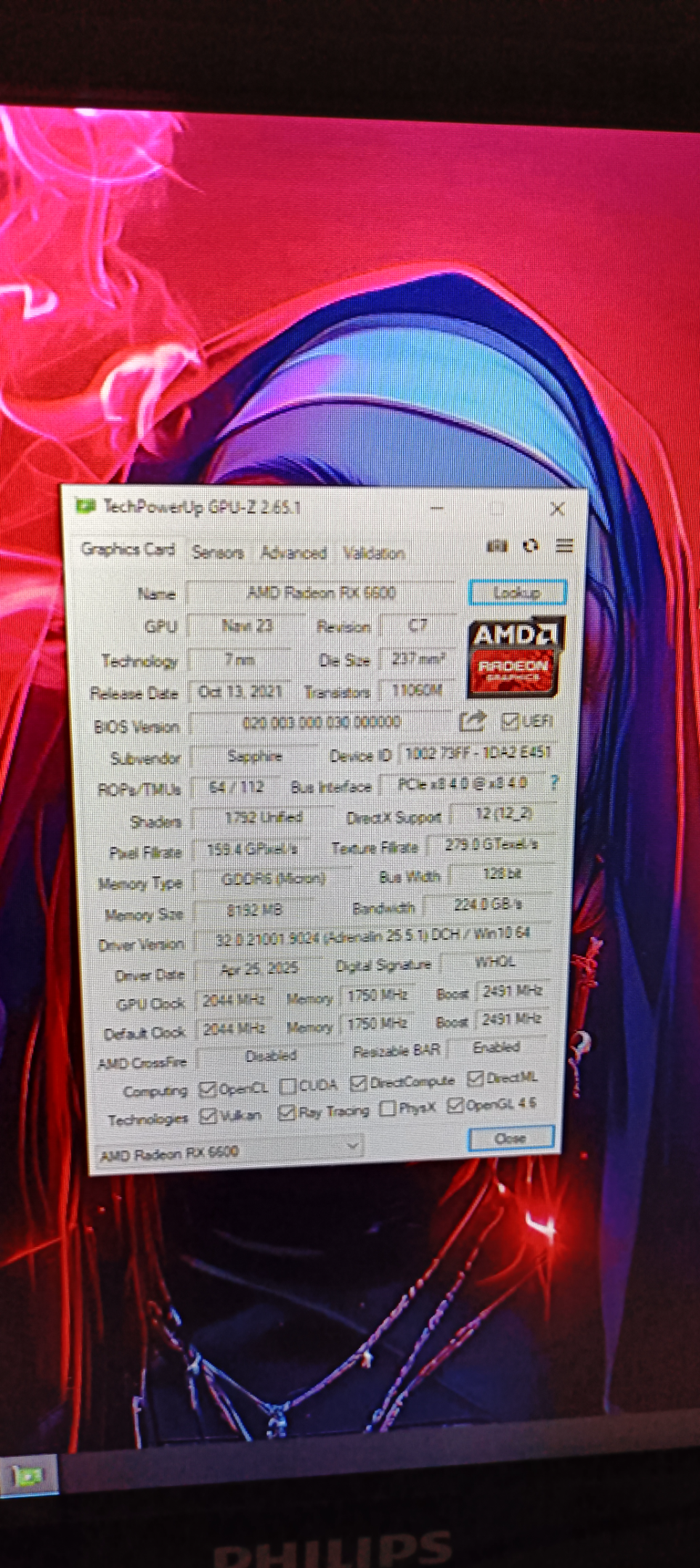Image resolution: width=700 pixels, height=1568 pixels.
Task: Toggle the DirectCompute checkbox
Action: [x=358, y=1083]
